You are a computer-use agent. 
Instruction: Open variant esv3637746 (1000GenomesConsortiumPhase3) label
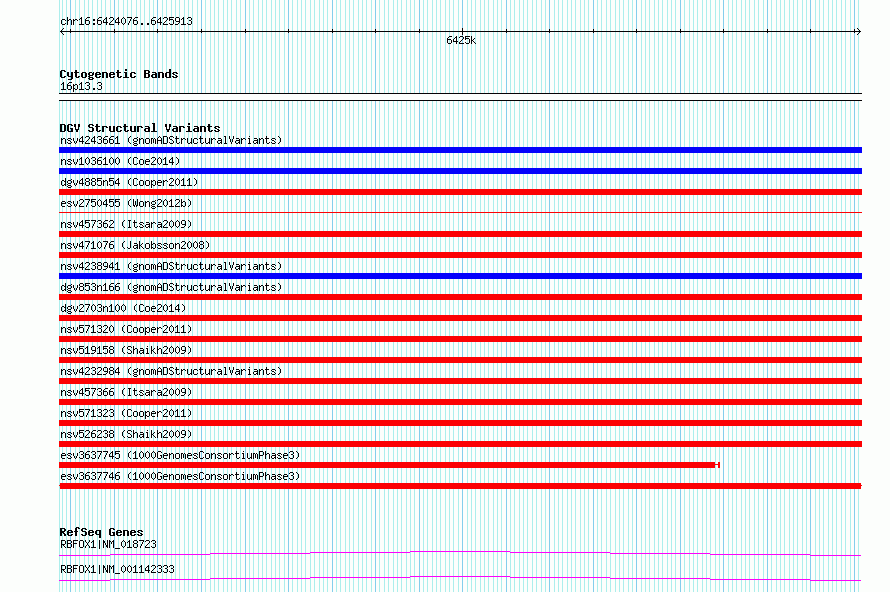(x=180, y=476)
